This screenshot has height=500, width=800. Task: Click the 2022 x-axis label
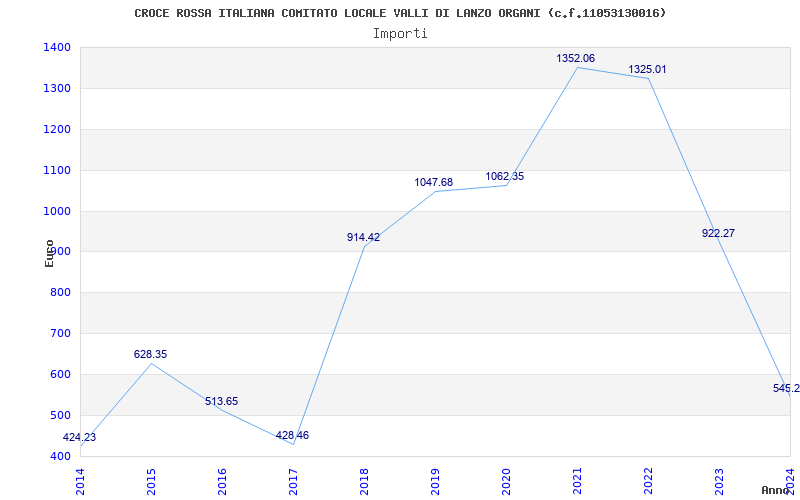click(648, 482)
